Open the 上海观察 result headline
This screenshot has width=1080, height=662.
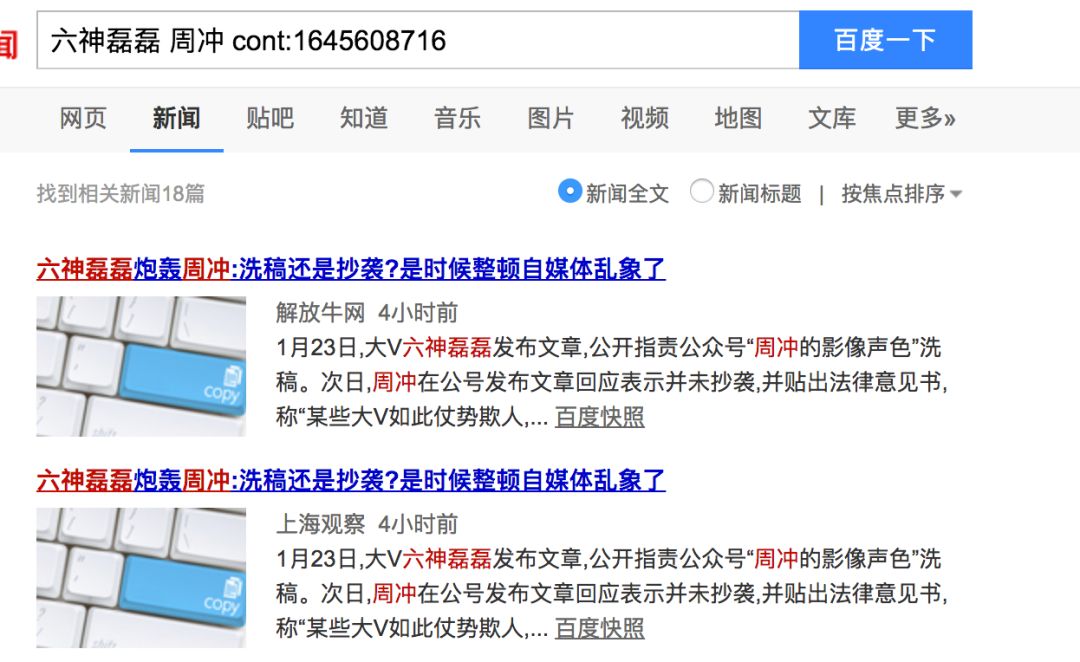click(x=351, y=480)
